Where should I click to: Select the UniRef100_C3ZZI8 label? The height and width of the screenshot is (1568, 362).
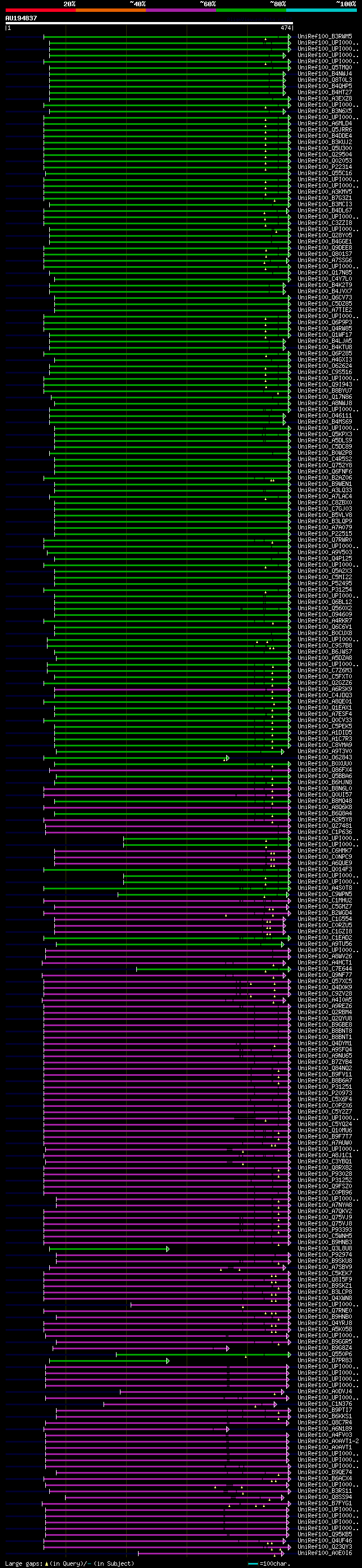tap(325, 223)
